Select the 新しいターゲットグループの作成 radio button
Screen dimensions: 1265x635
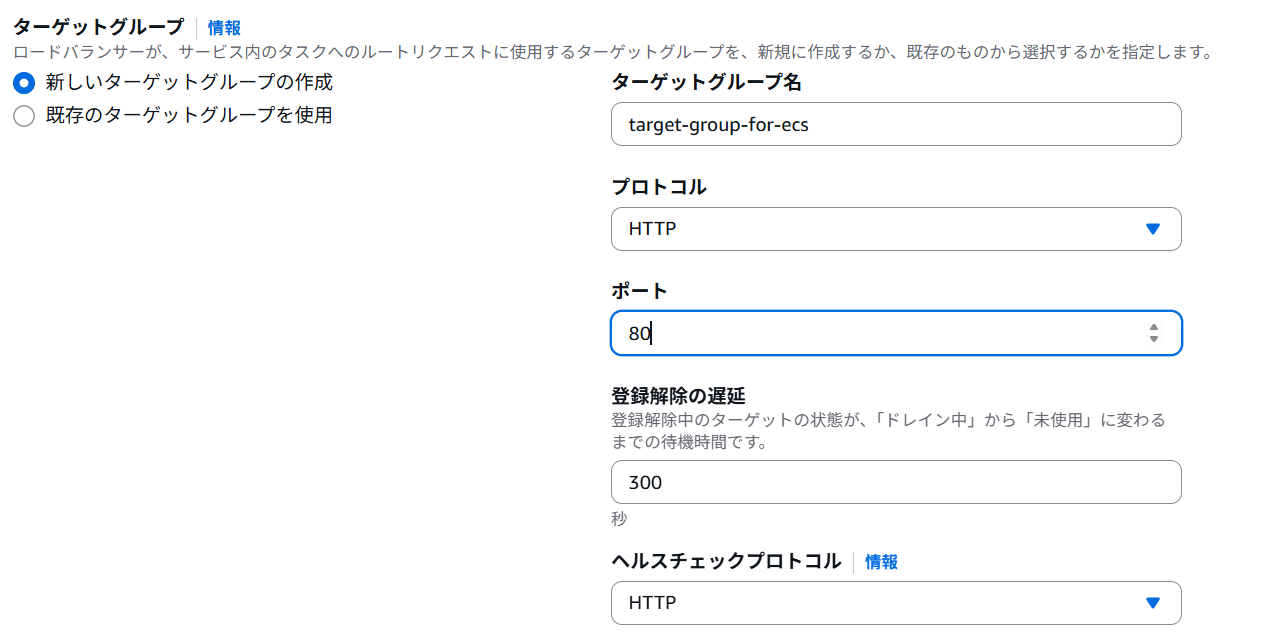tap(24, 83)
